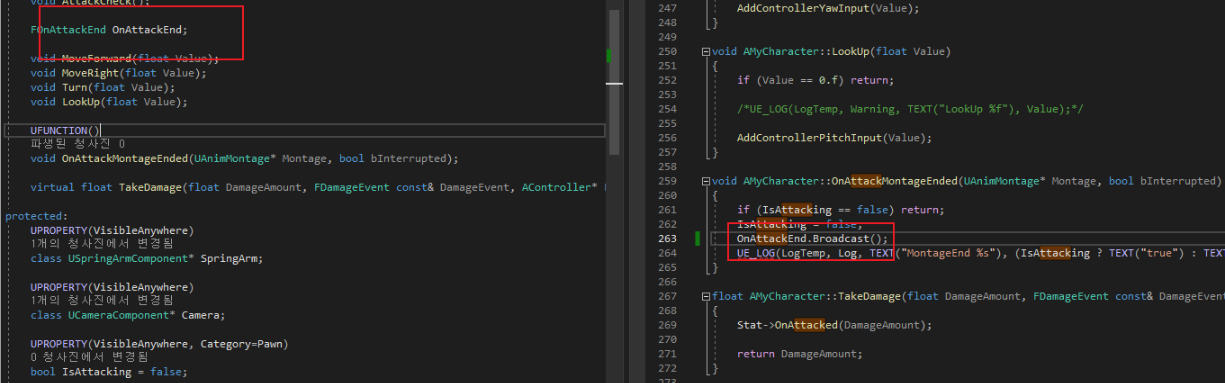Open '1개의 청사진에서 변경됨' link above Camera
This screenshot has width=1225, height=383.
click(x=102, y=300)
